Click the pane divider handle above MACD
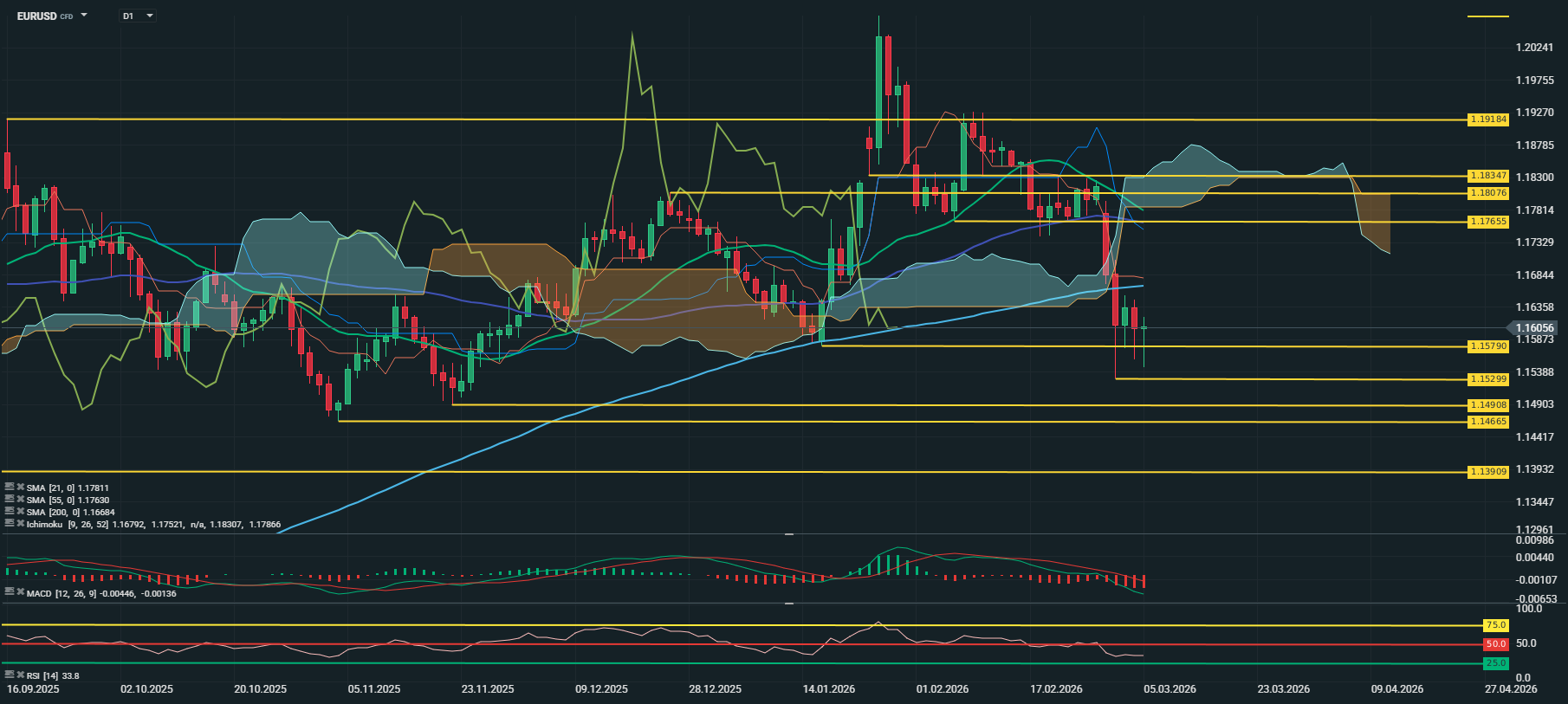The height and width of the screenshot is (704, 1568). tap(789, 535)
